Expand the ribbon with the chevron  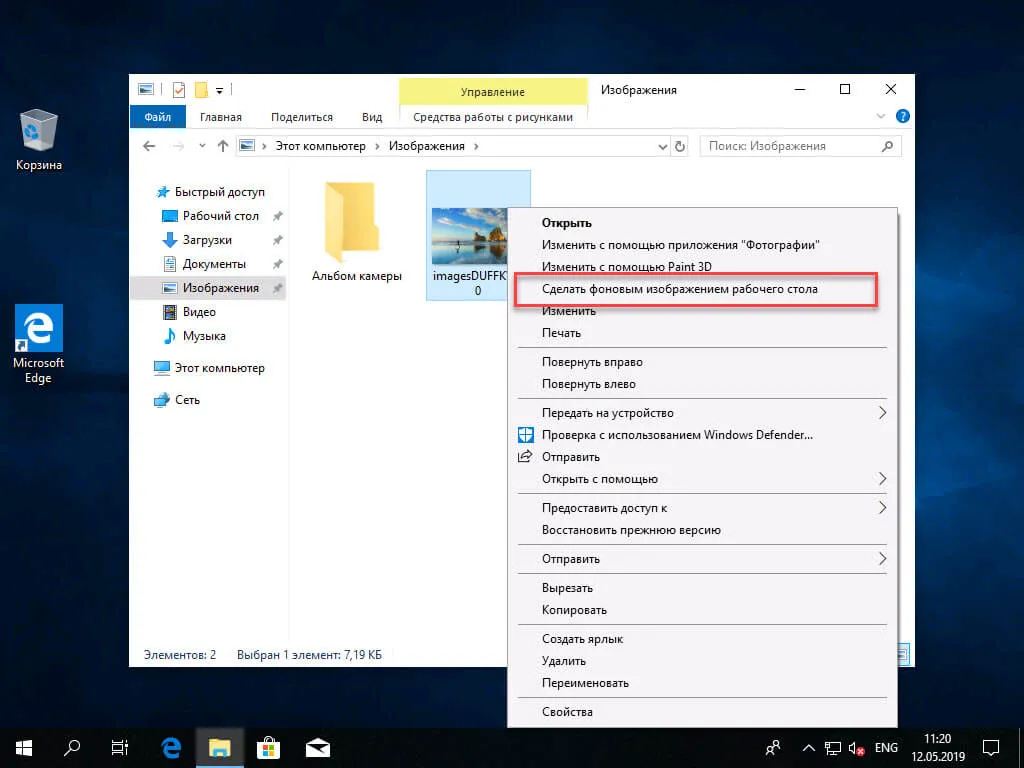pyautogui.click(x=880, y=116)
